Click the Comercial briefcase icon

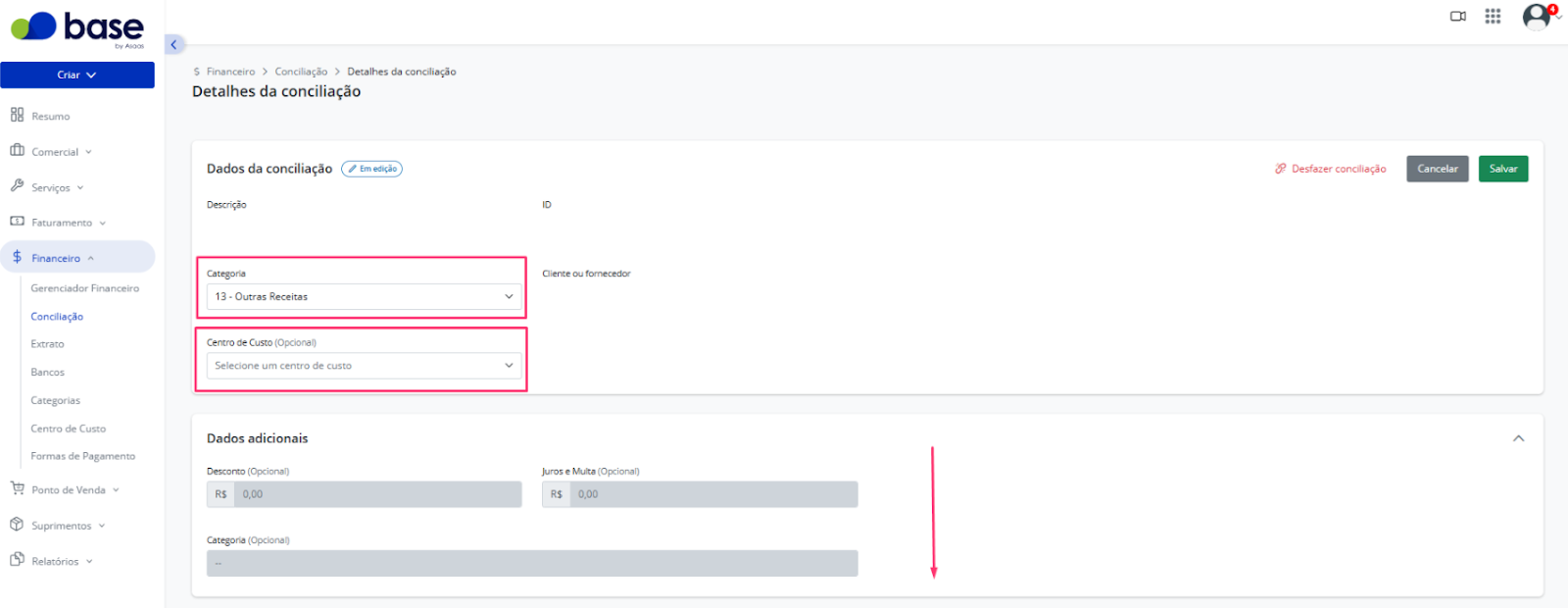click(17, 150)
